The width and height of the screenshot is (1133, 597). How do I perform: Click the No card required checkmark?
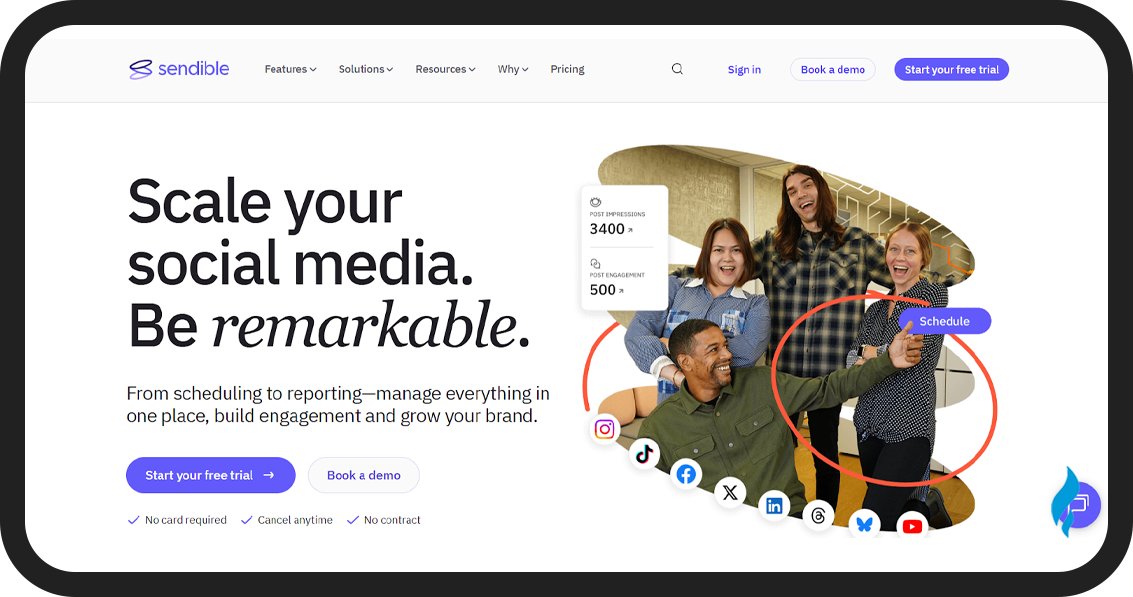(133, 519)
